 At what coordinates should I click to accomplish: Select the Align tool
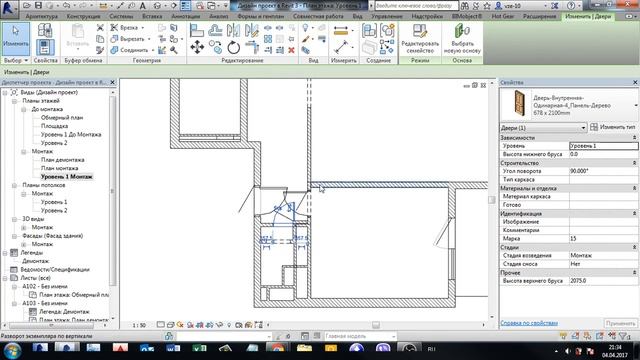tap(197, 30)
